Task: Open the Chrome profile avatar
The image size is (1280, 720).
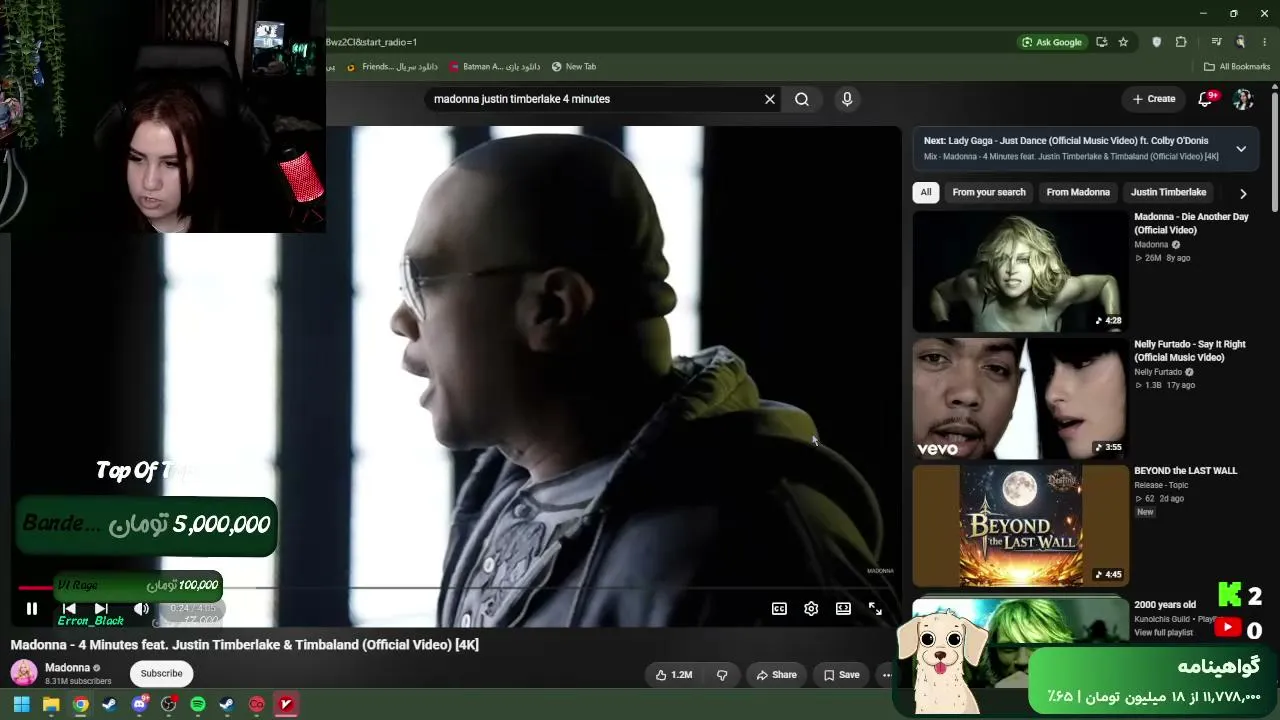Action: pyautogui.click(x=1241, y=42)
